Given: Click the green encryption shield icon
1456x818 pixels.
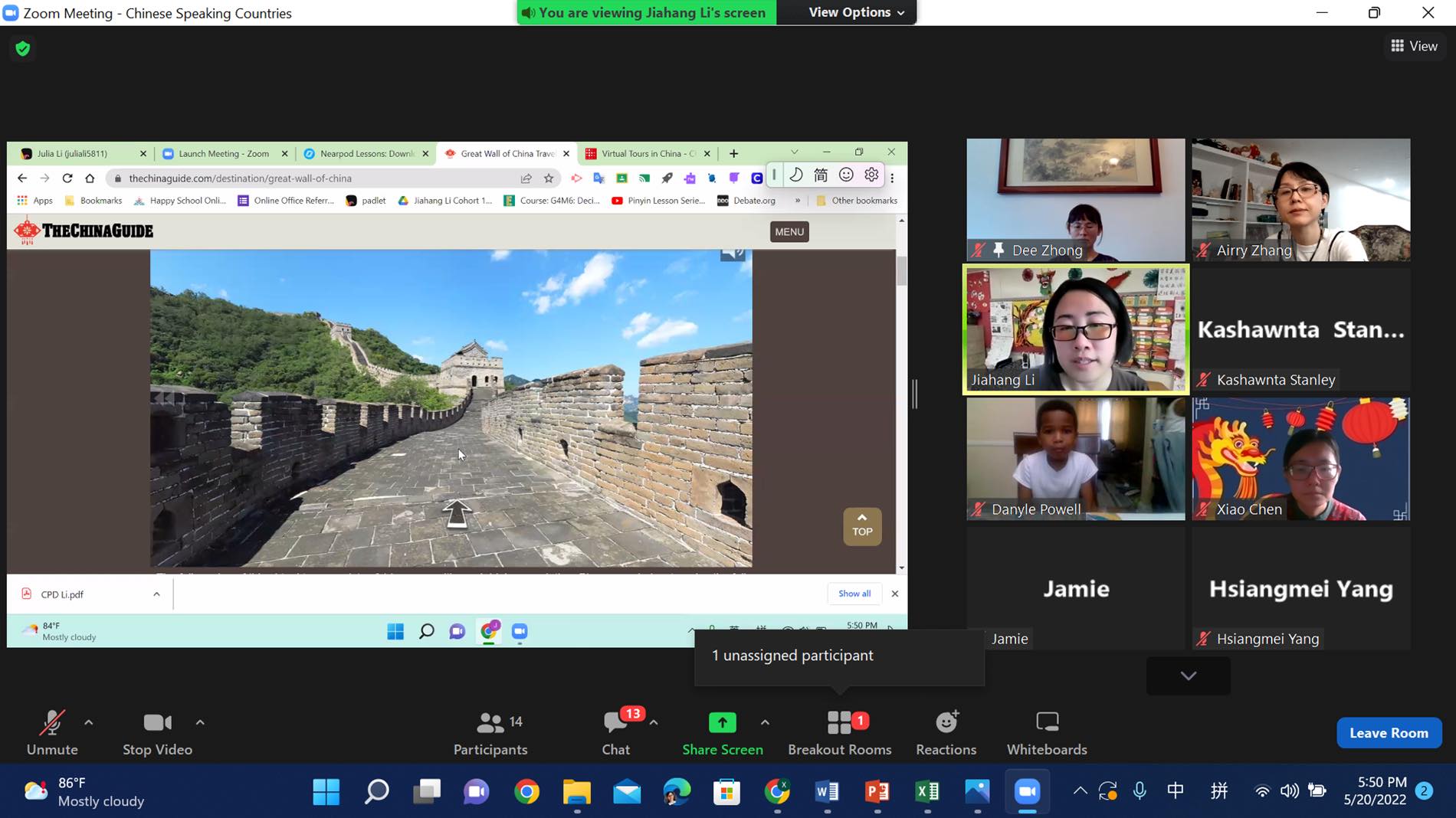Looking at the screenshot, I should [23, 48].
